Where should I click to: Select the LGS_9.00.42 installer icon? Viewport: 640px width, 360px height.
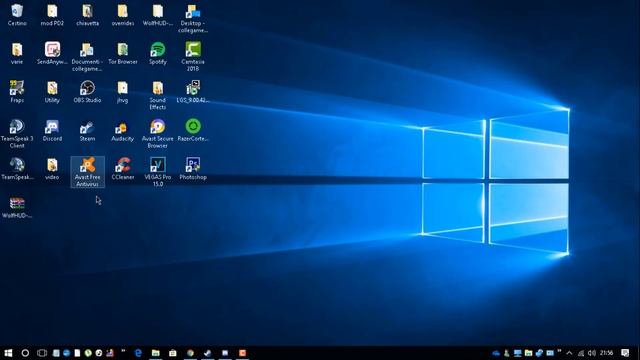pyautogui.click(x=193, y=92)
